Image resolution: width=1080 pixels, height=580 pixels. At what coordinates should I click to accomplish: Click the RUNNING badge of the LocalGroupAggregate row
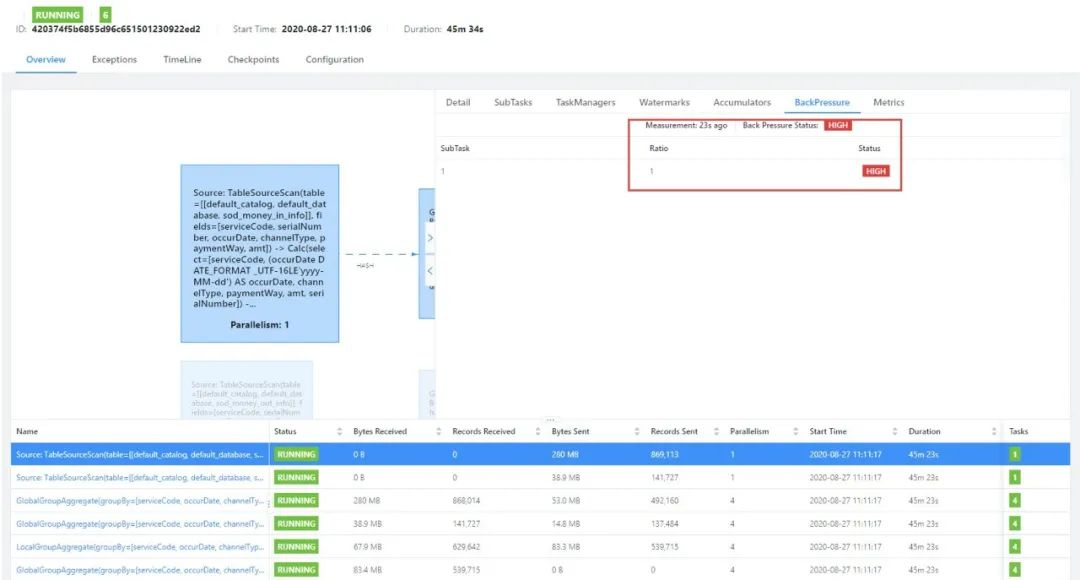pos(296,547)
